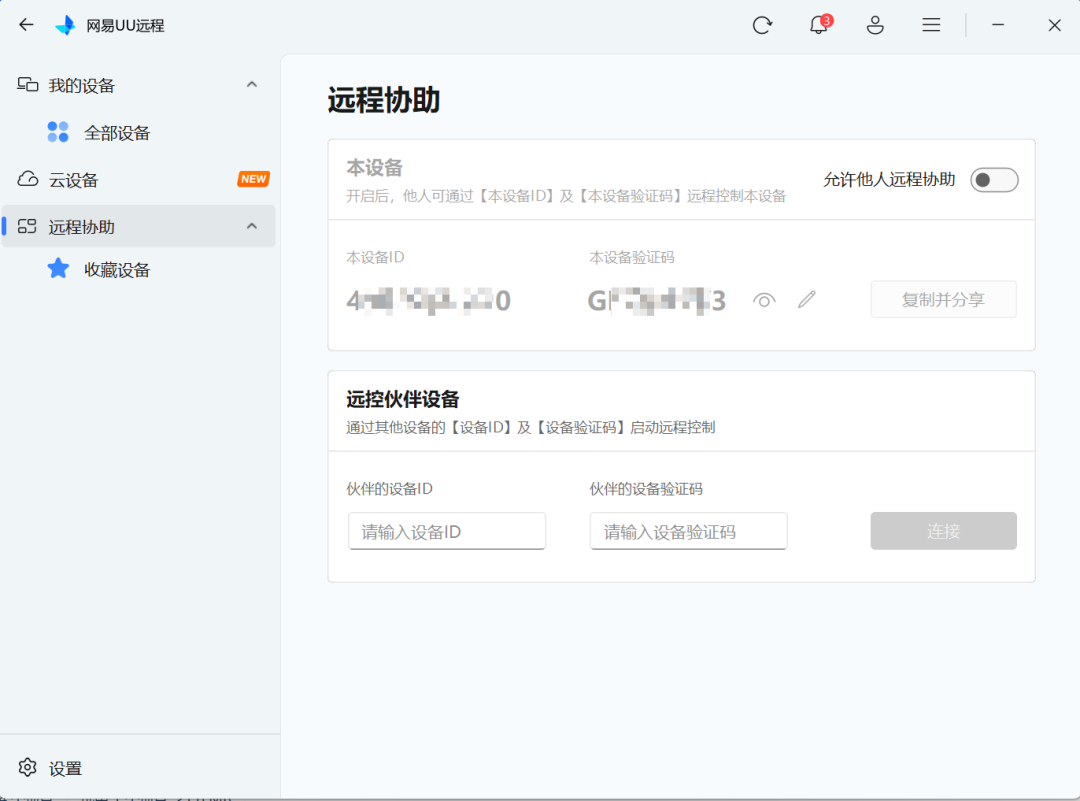Click the 允许他人远程协助 label
The width and height of the screenshot is (1080, 801).
[889, 180]
